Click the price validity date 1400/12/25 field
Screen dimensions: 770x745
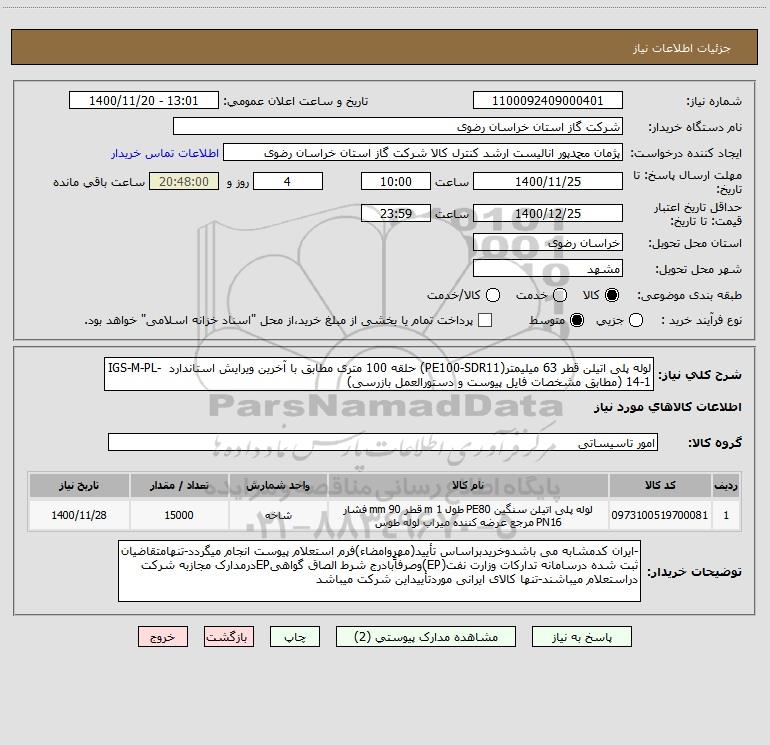coord(548,213)
